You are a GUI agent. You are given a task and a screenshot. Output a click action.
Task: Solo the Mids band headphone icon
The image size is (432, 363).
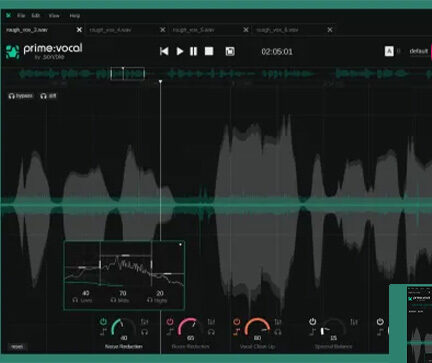[113, 300]
